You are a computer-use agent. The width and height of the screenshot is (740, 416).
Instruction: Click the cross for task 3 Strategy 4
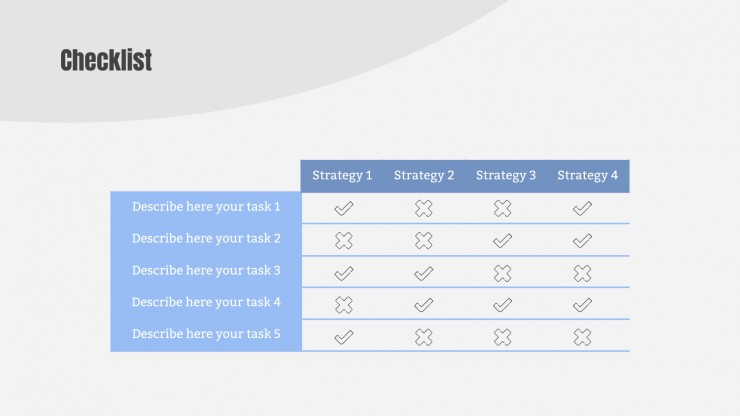tap(582, 273)
